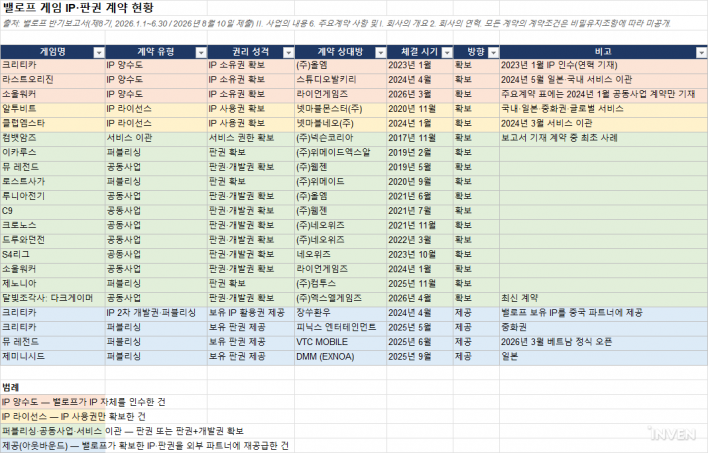Select the 2025년 11월 date cell
The width and height of the screenshot is (708, 453).
coord(420,284)
